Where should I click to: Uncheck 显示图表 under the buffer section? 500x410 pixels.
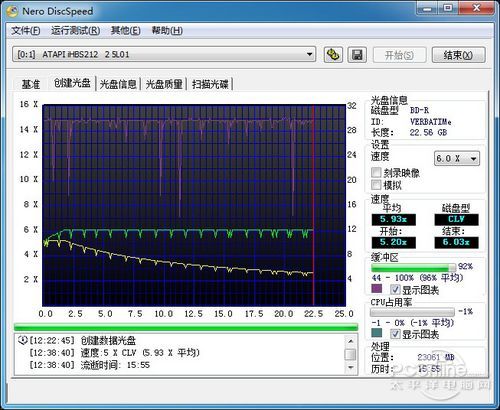tap(395, 289)
